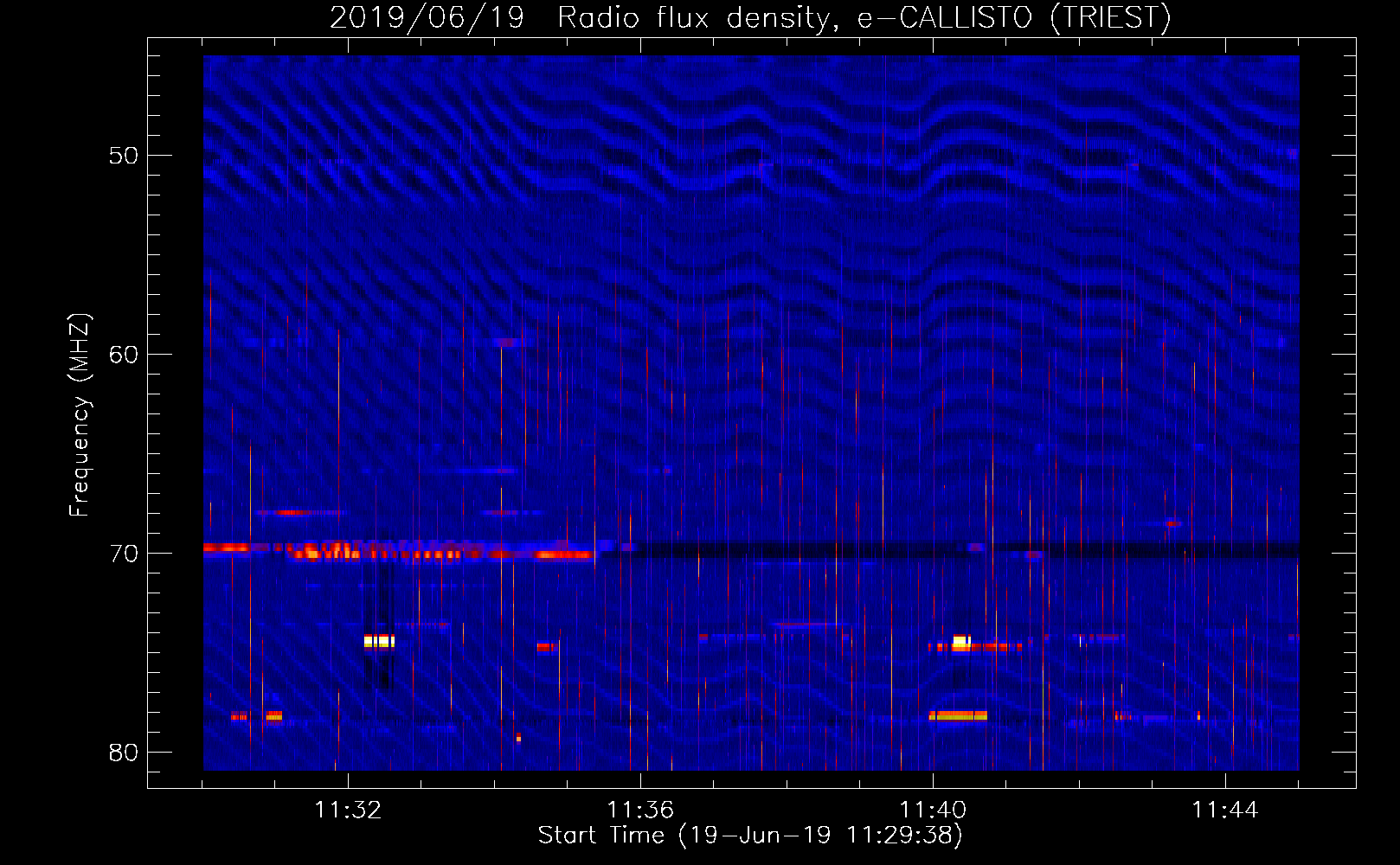Click the 'Start Time (19-Jun-19 11:29:38)' x-axis label
Screen dimensions: 1400x865
pos(750,836)
